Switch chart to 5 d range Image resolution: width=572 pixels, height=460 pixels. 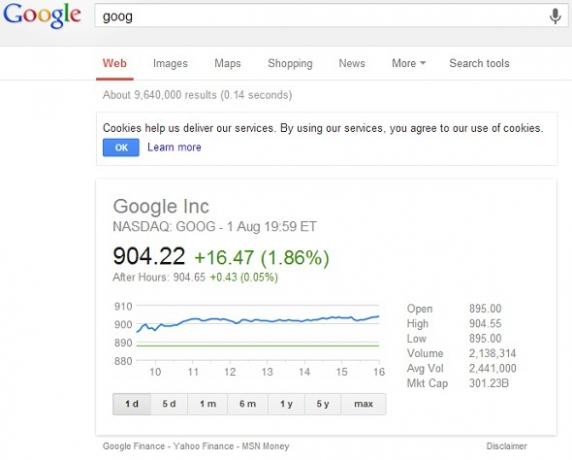[x=169, y=404]
